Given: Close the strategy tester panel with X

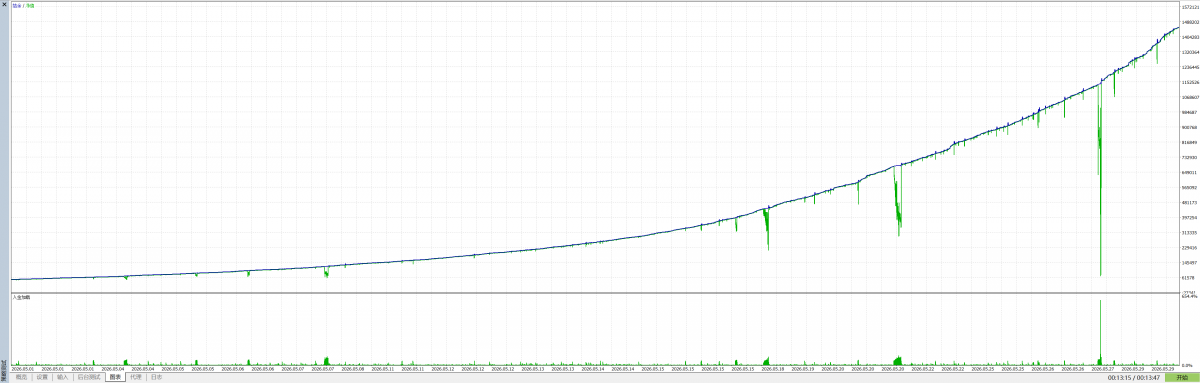Looking at the screenshot, I should 3,5.
